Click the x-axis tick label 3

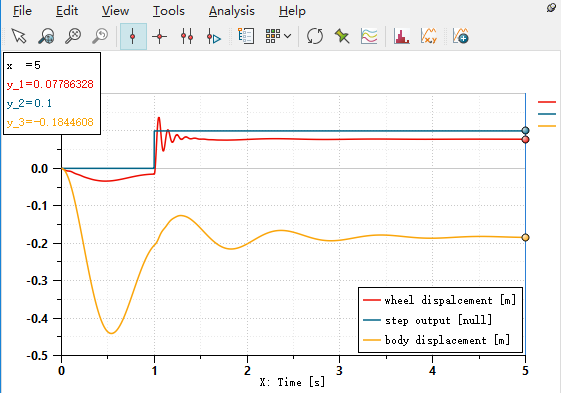coord(339,370)
